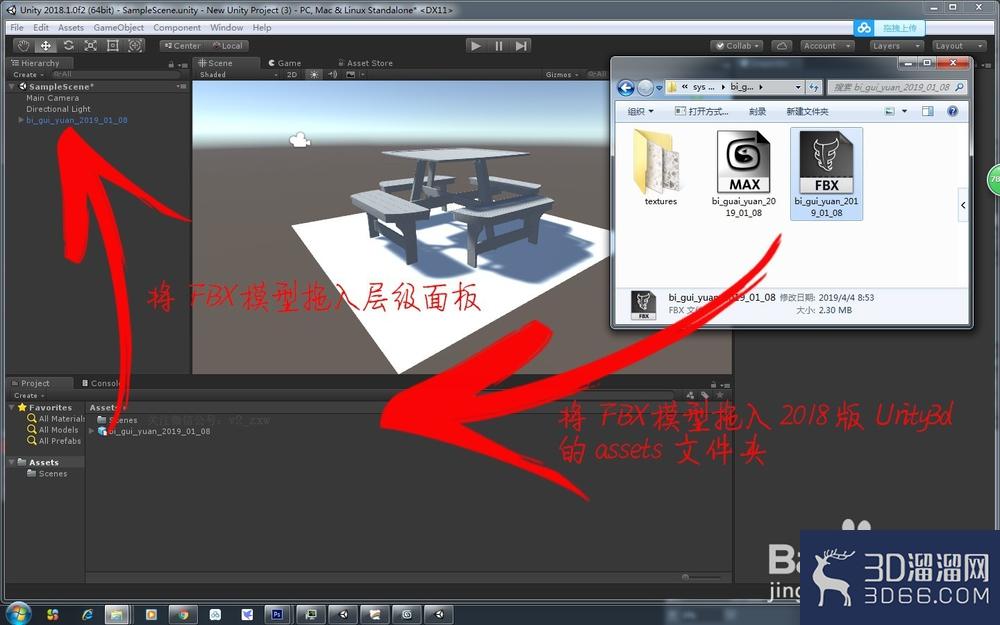1000x625 pixels.
Task: Click Search by Label icon in Project
Action: point(705,395)
